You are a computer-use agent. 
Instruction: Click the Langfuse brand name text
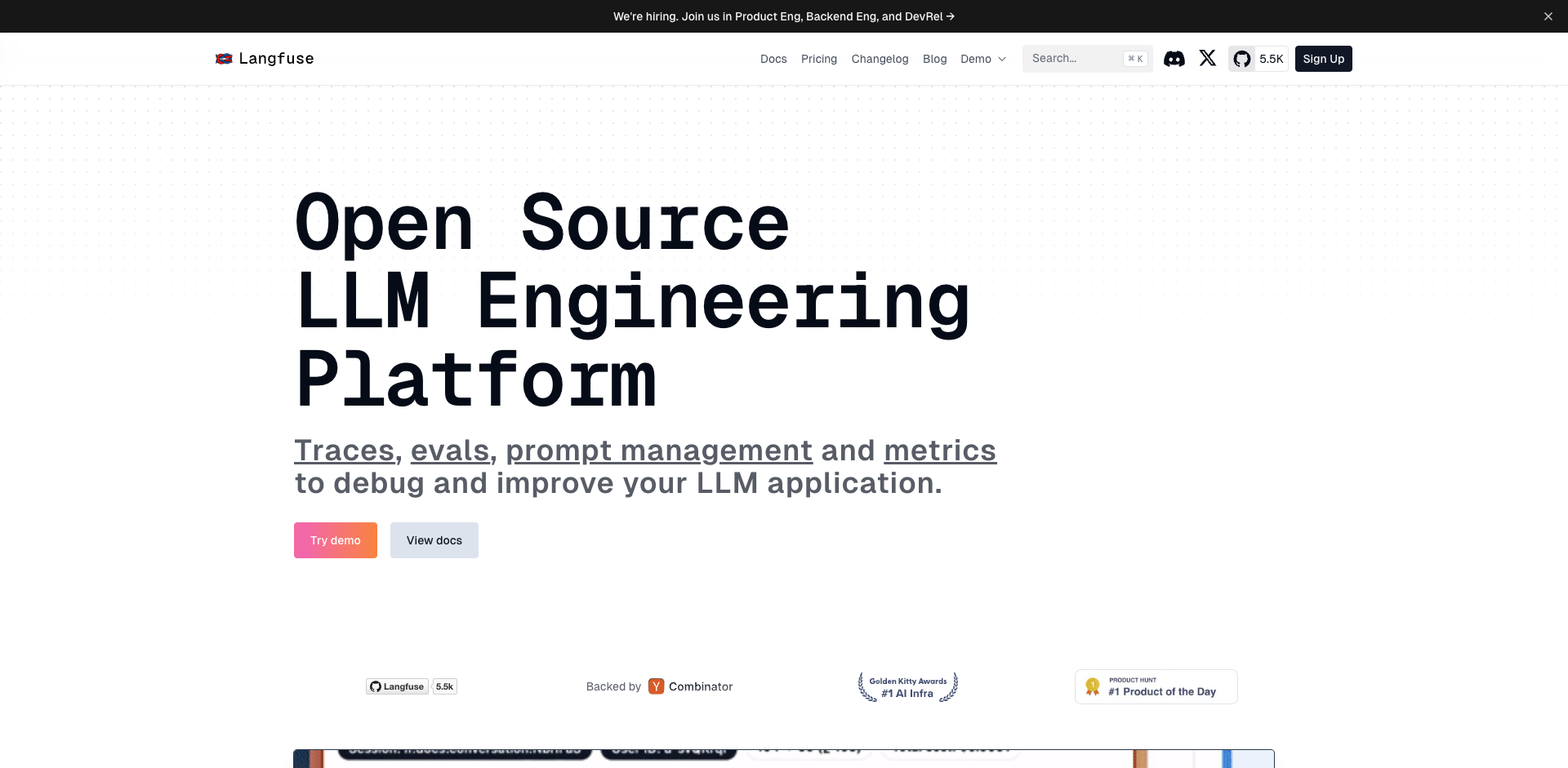[276, 59]
